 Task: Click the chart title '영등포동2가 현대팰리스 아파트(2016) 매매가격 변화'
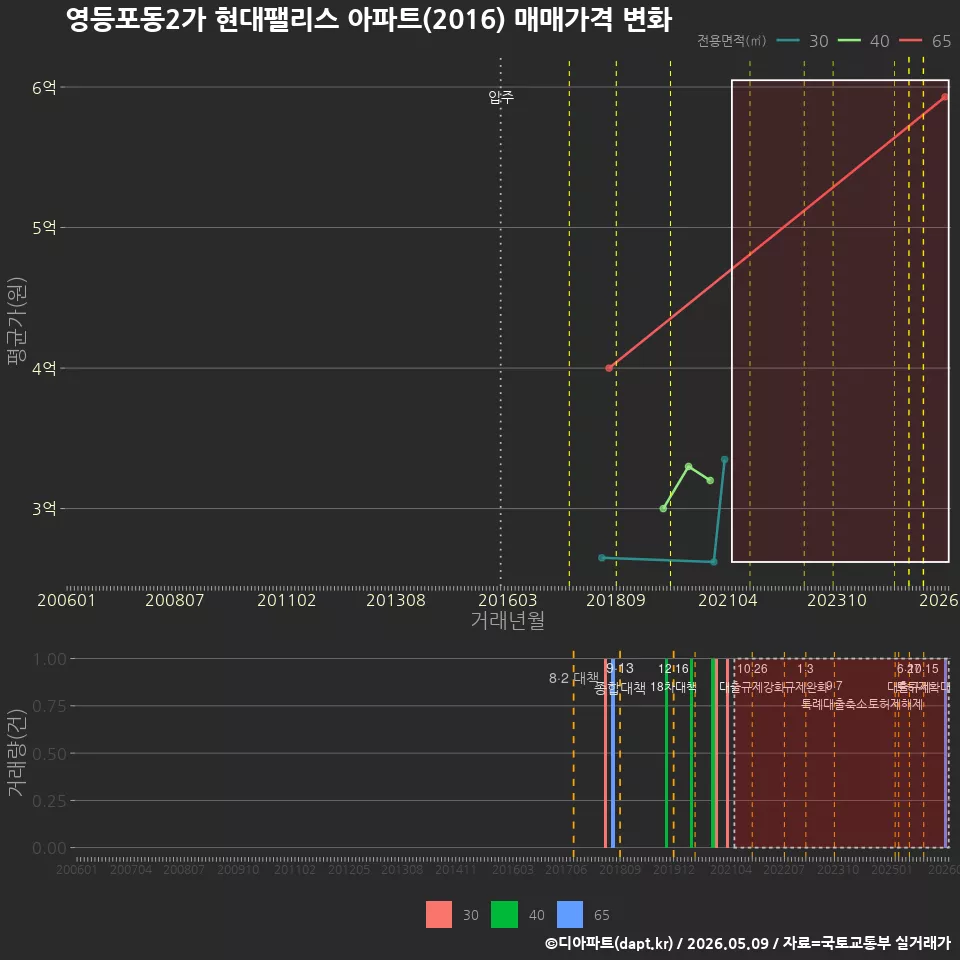tap(369, 20)
